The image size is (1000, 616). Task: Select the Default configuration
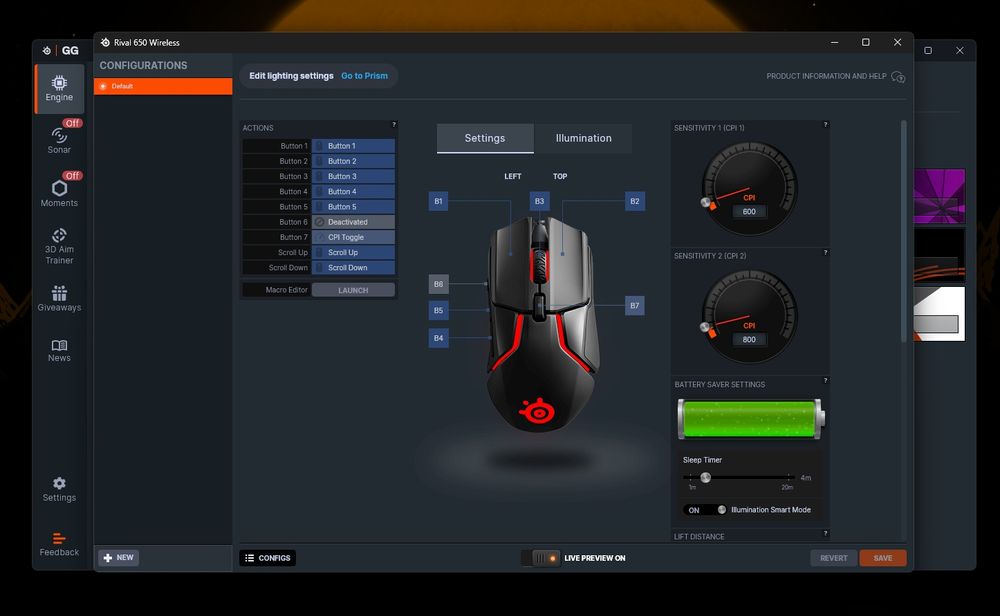163,86
